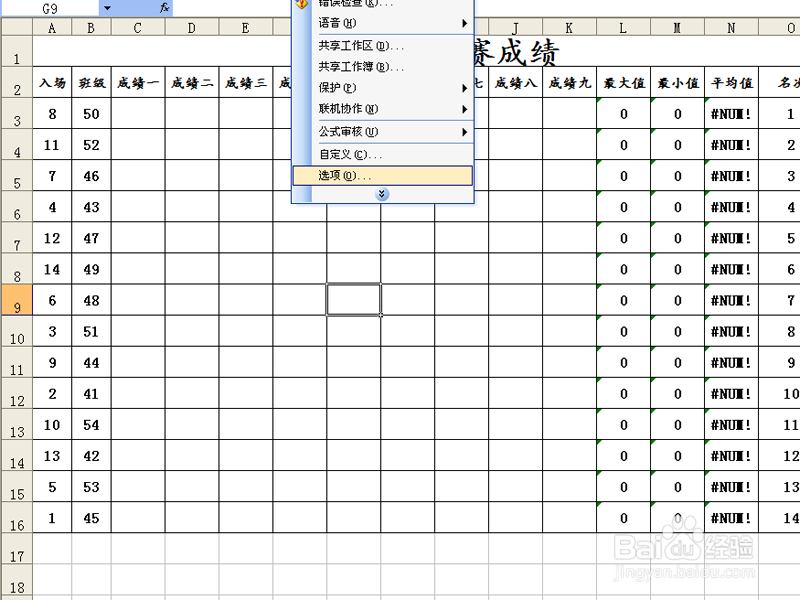Choose 自定义(C)... from the menu
This screenshot has height=600, width=800.
click(383, 154)
